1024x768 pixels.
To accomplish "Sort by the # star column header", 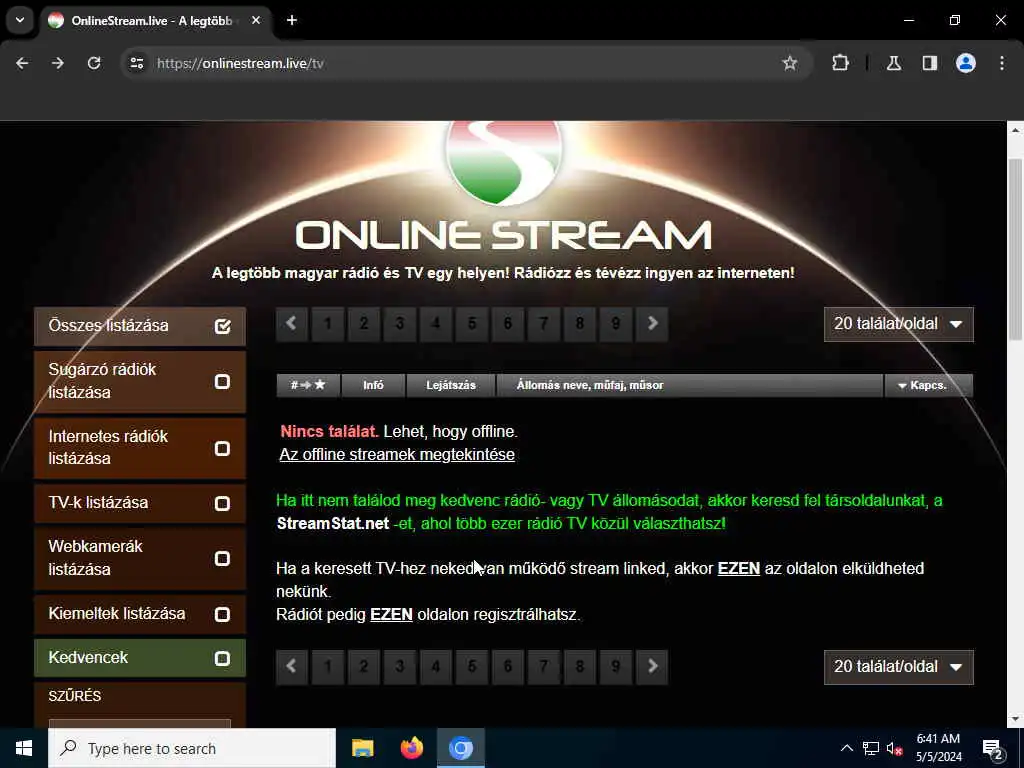I will (x=308, y=385).
